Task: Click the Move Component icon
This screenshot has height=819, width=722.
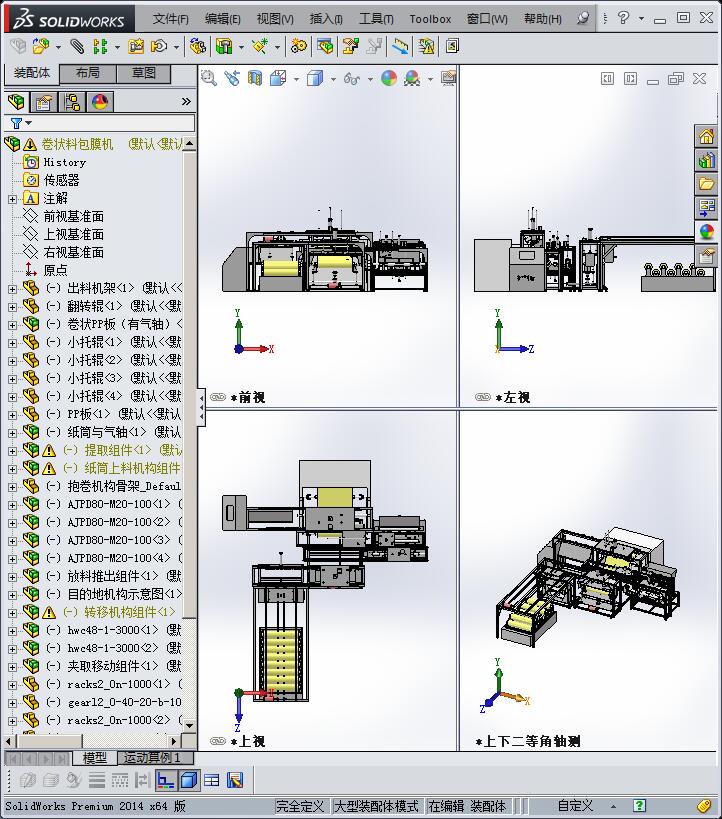Action: (x=159, y=46)
